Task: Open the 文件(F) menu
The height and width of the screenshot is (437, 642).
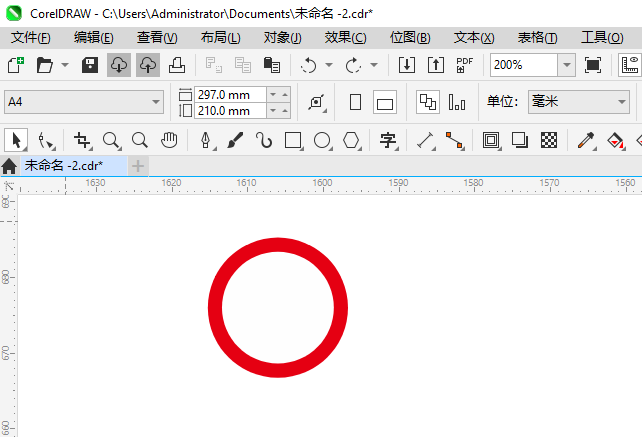Action: 31,38
